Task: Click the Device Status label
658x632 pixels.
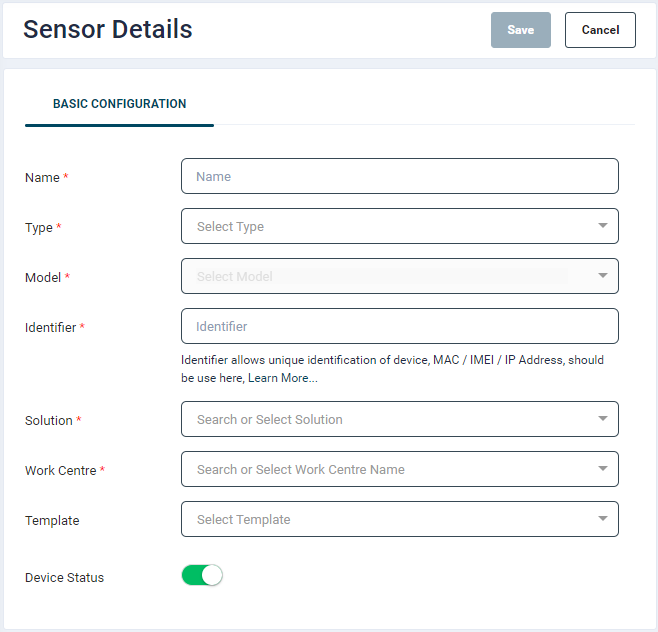Action: point(64,577)
